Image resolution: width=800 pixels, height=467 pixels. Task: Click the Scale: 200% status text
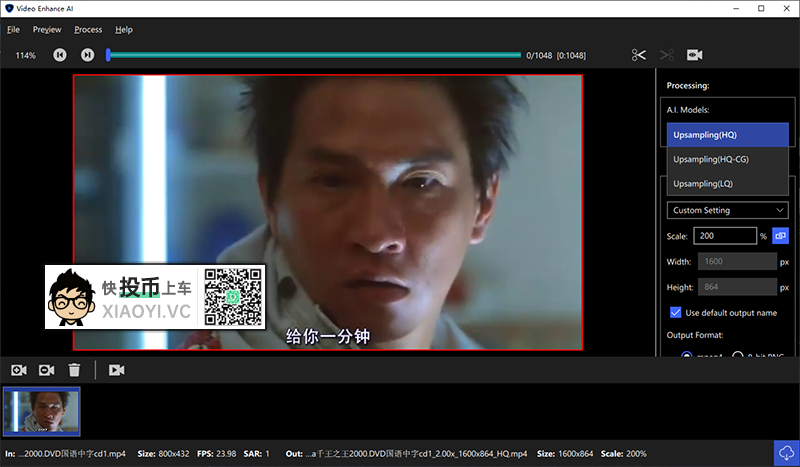click(x=623, y=454)
